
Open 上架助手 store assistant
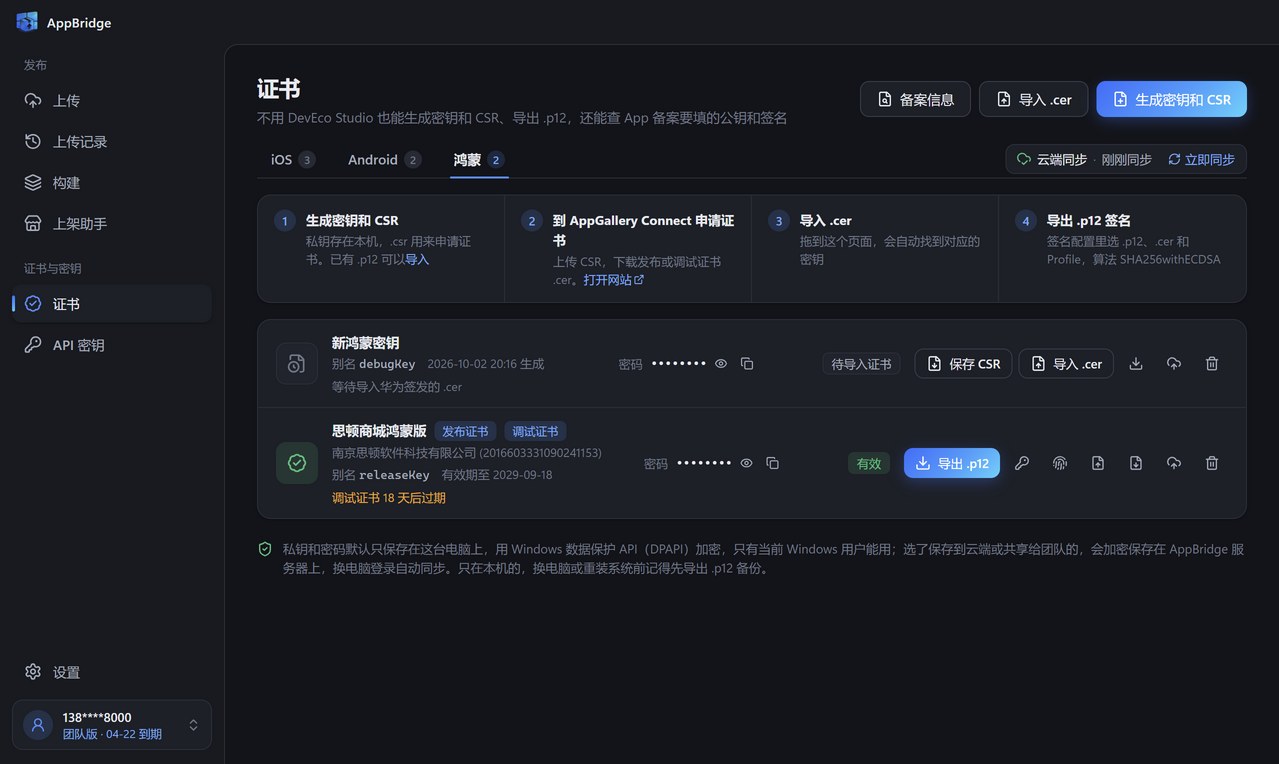coord(112,223)
